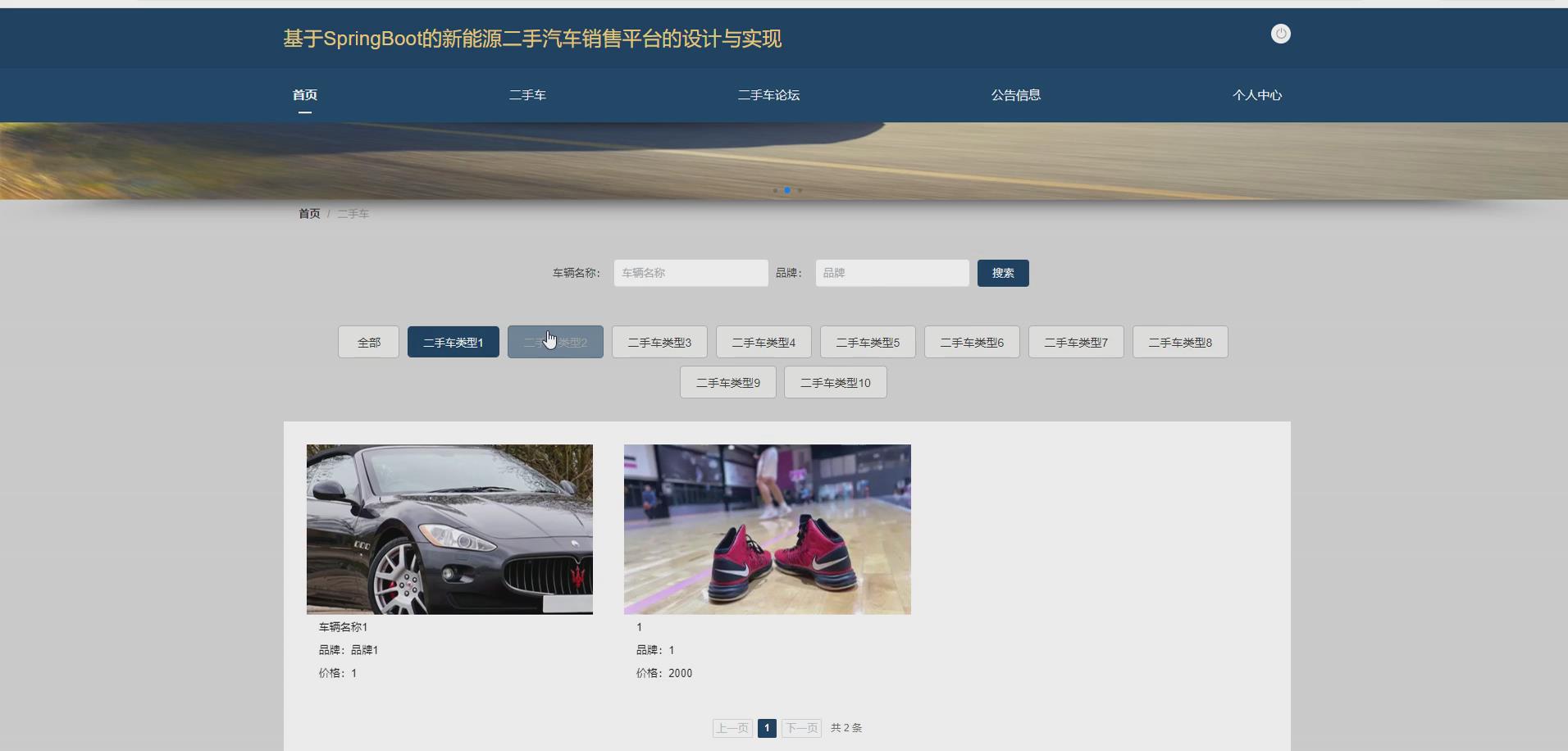Select the 二手车类型5 filter
This screenshot has width=1568, height=751.
click(x=868, y=342)
